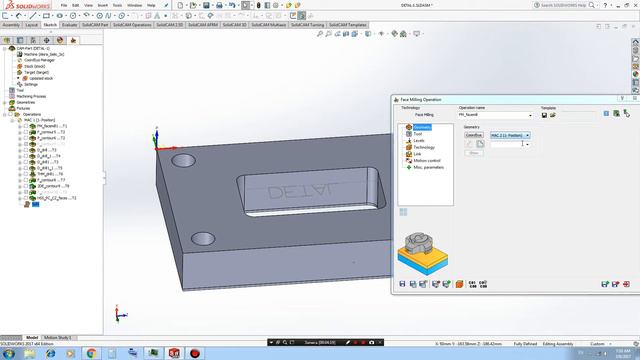Click the blue info icon in dialog header
Screen dimensions: 640x360
click(606, 113)
